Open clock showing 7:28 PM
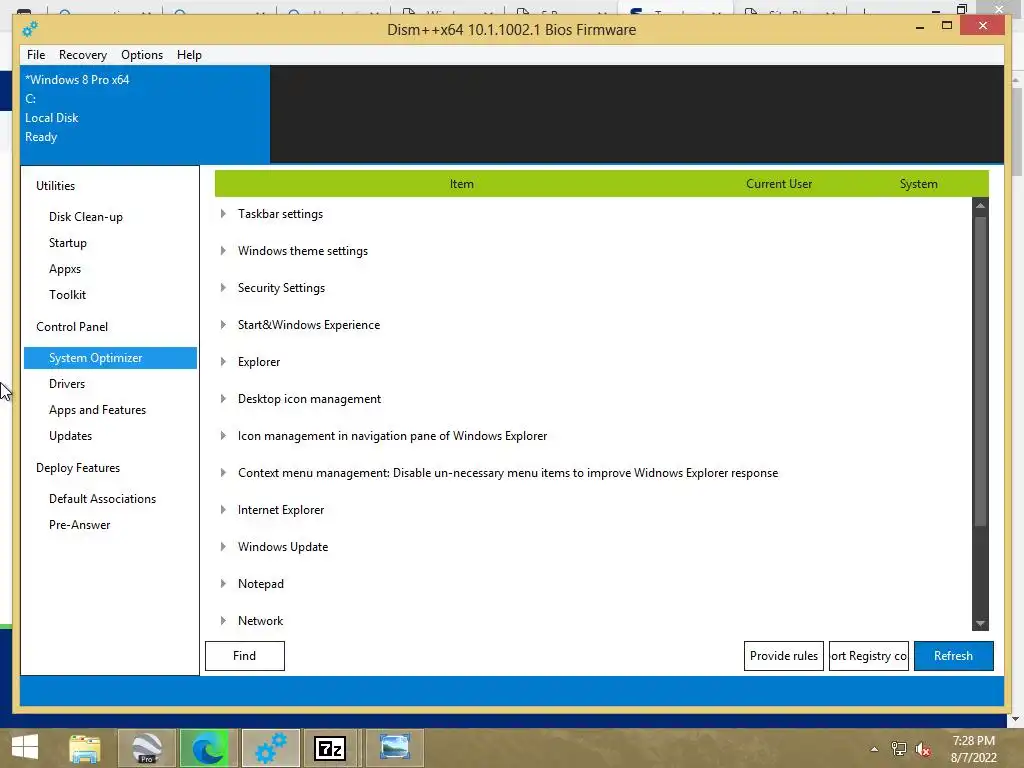 coord(973,749)
